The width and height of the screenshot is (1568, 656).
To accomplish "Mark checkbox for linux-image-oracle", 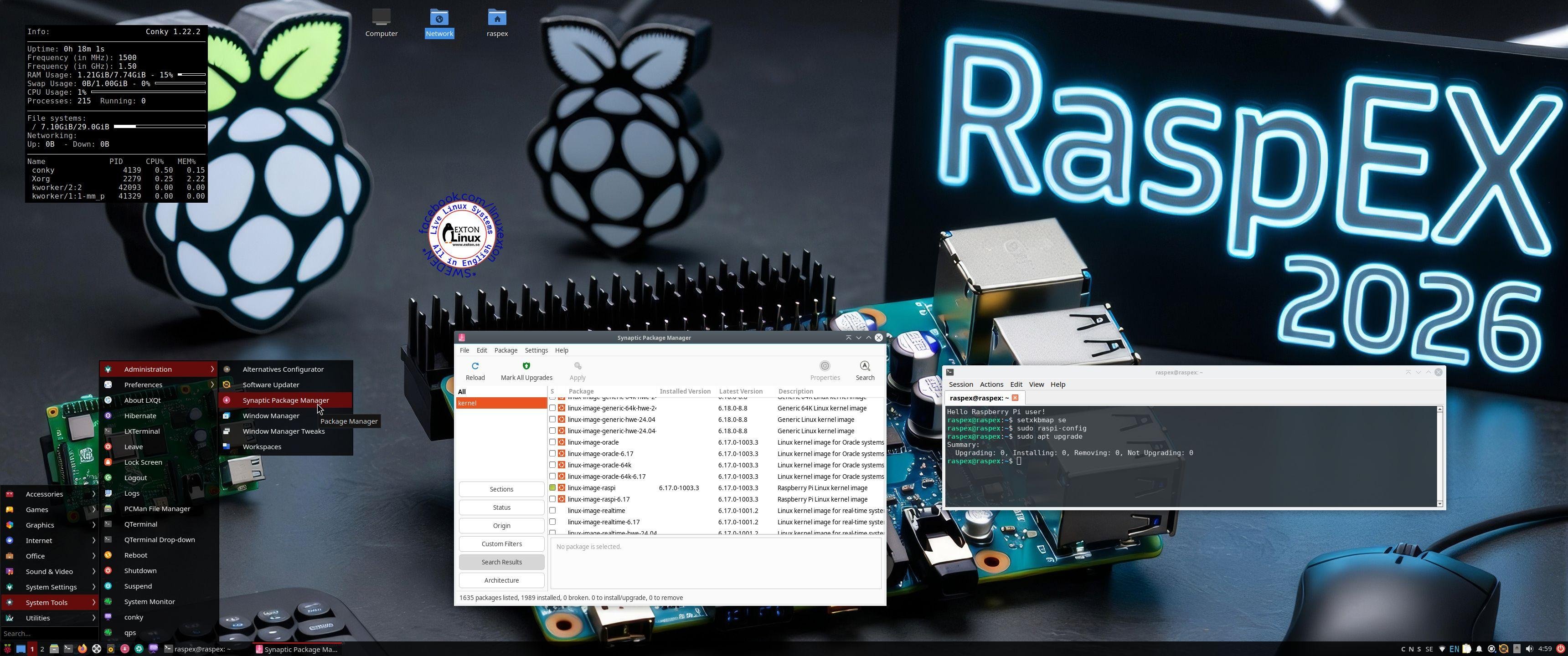I will click(x=552, y=442).
